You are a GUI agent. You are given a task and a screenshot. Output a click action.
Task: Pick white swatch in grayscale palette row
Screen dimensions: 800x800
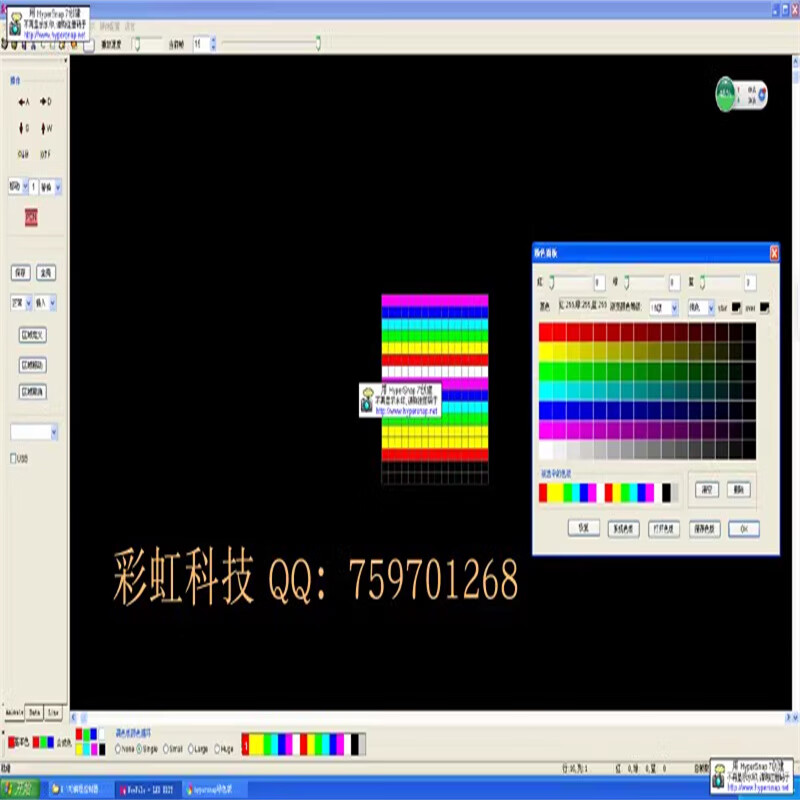pyautogui.click(x=545, y=450)
